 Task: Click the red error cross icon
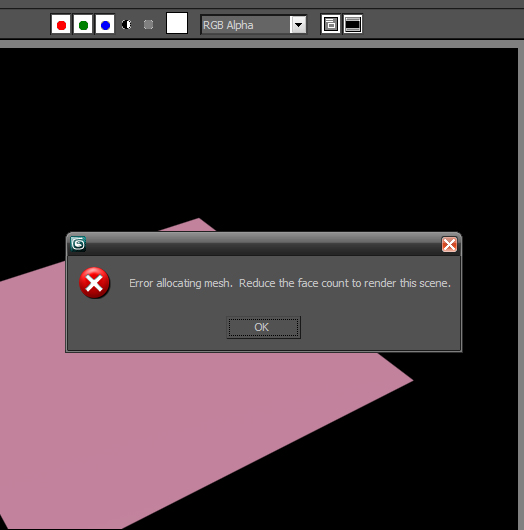tap(94, 283)
